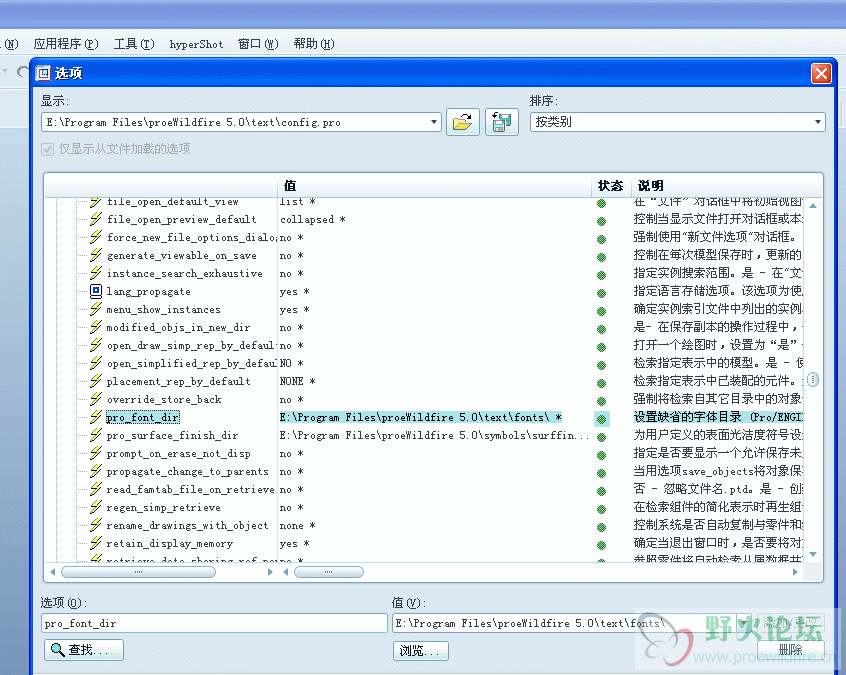Click the 浏览... browse button
The height and width of the screenshot is (675, 846).
coord(420,651)
